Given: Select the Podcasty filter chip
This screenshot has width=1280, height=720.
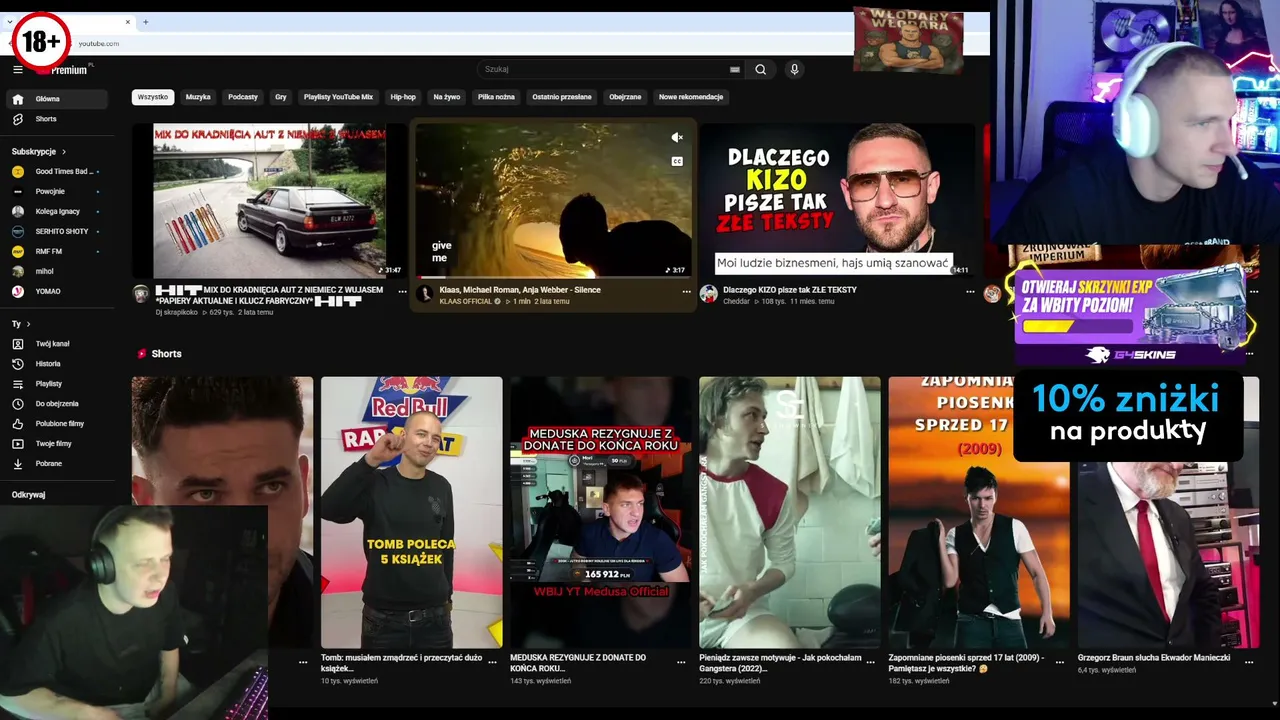Looking at the screenshot, I should pos(243,97).
